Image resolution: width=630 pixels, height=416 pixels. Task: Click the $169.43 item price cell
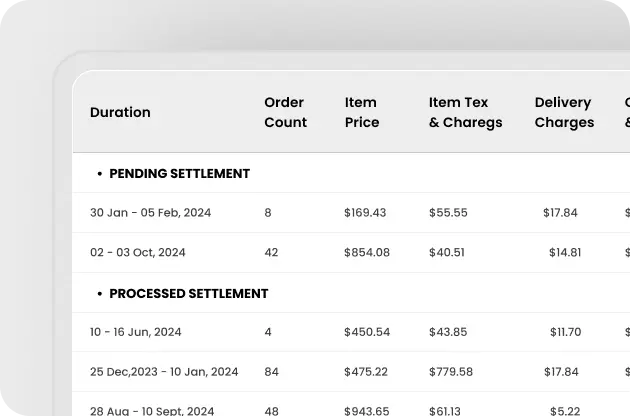coord(365,213)
